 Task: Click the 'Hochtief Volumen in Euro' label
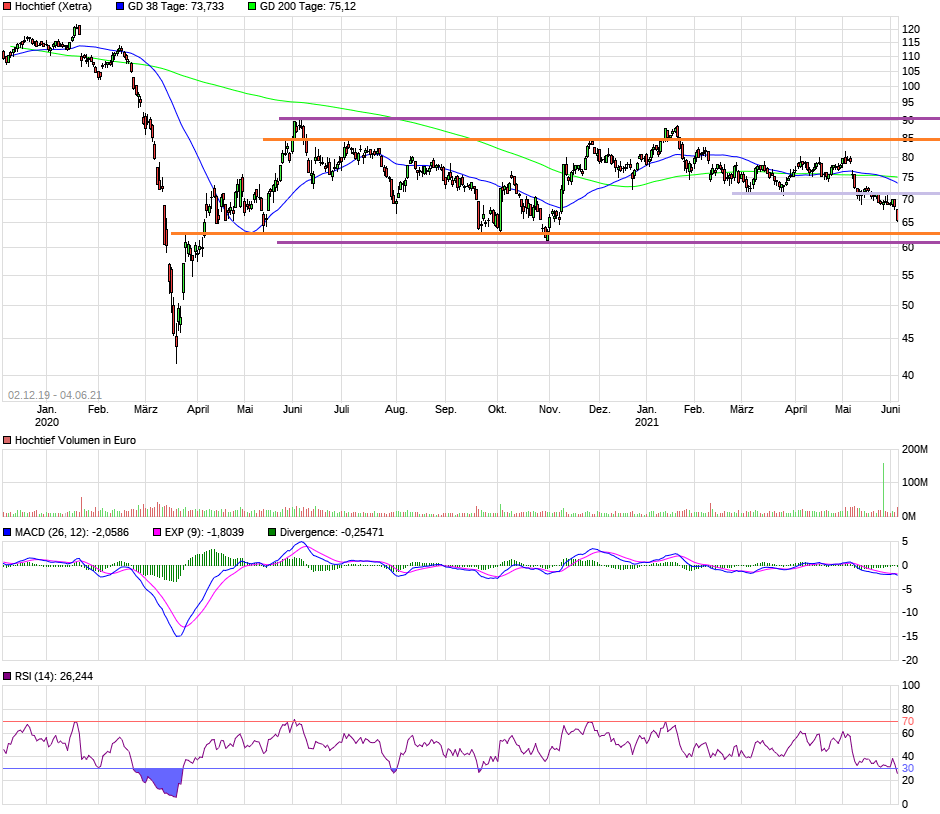76,440
